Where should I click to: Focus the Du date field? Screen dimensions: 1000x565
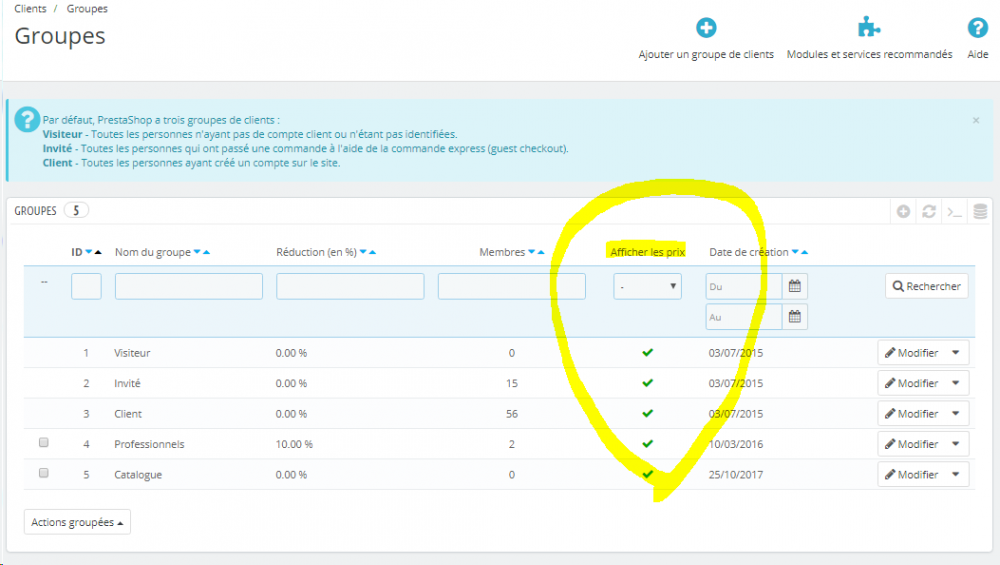click(x=744, y=286)
